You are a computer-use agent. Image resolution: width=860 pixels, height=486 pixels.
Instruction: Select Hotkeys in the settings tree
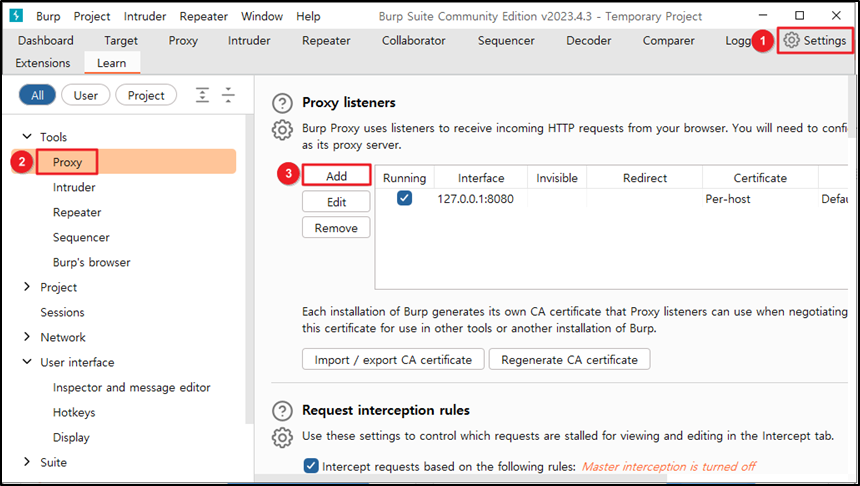[x=74, y=412]
